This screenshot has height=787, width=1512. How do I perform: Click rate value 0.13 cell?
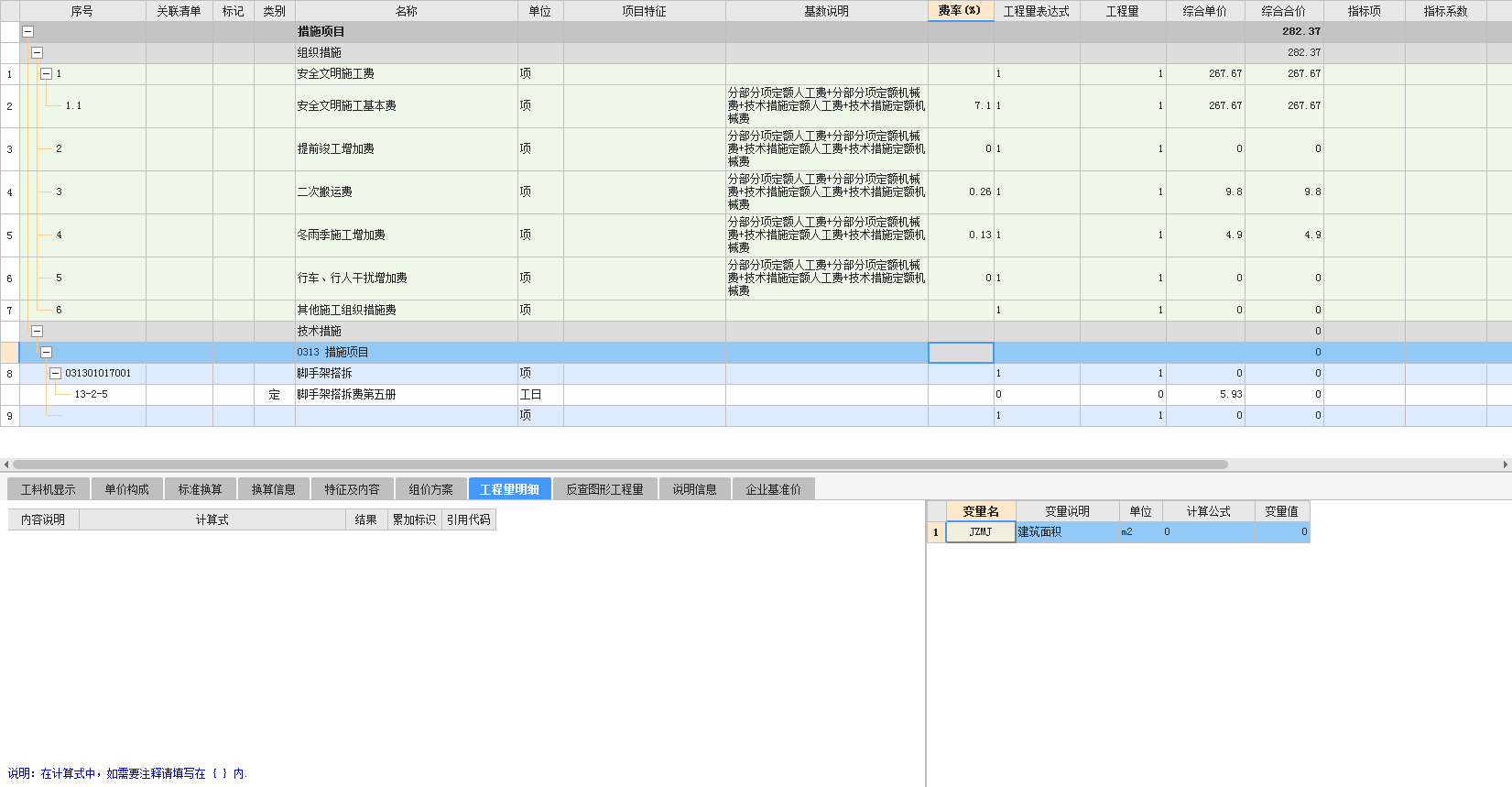click(x=961, y=235)
